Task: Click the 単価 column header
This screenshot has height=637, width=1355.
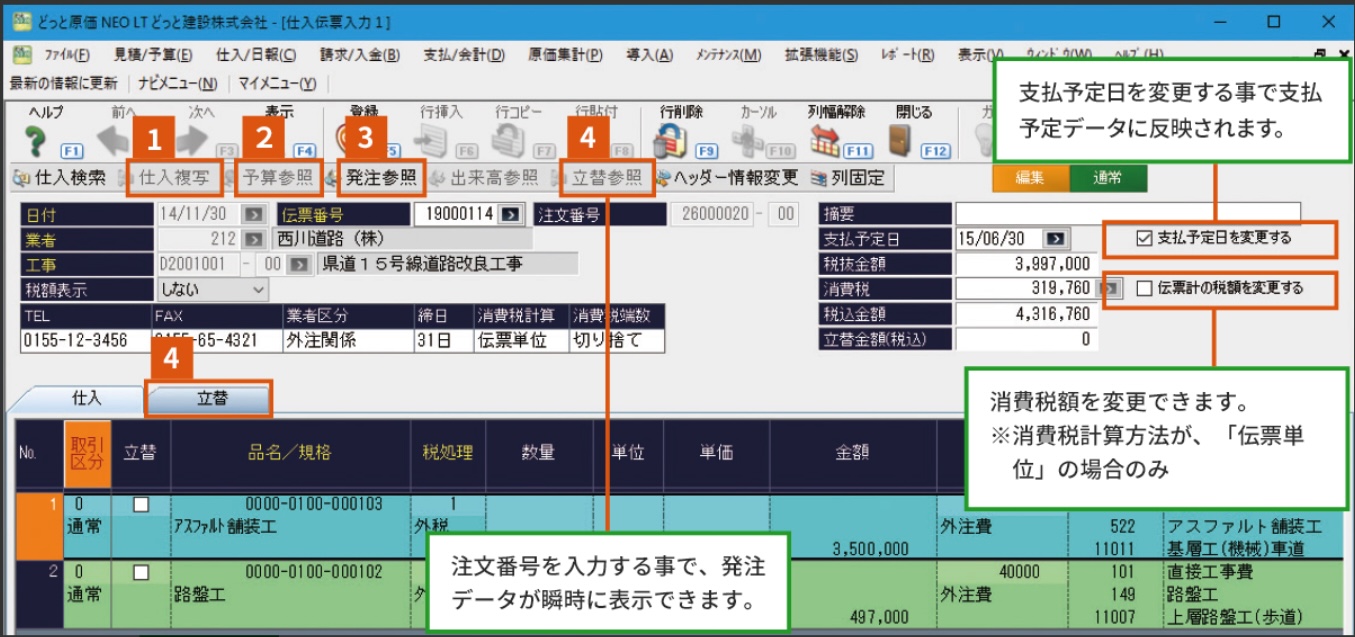Action: [716, 453]
